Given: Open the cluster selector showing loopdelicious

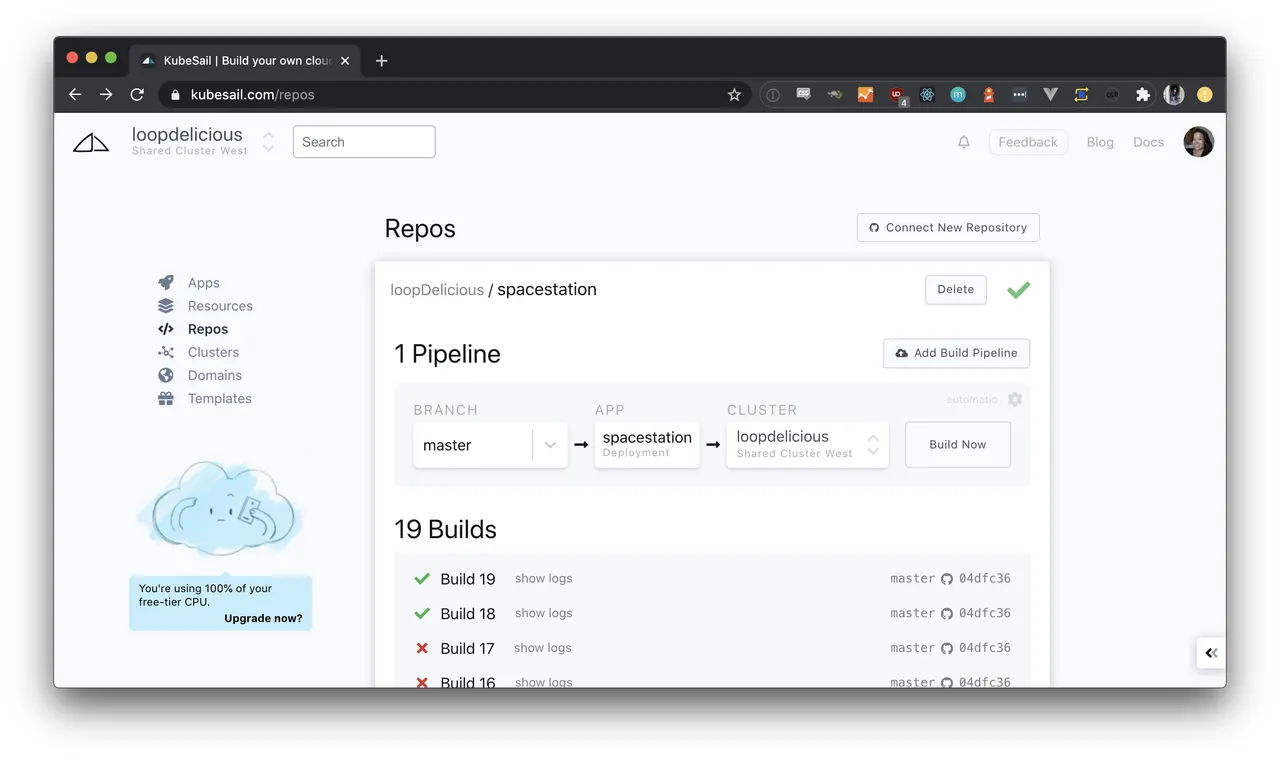Looking at the screenshot, I should pyautogui.click(x=807, y=445).
